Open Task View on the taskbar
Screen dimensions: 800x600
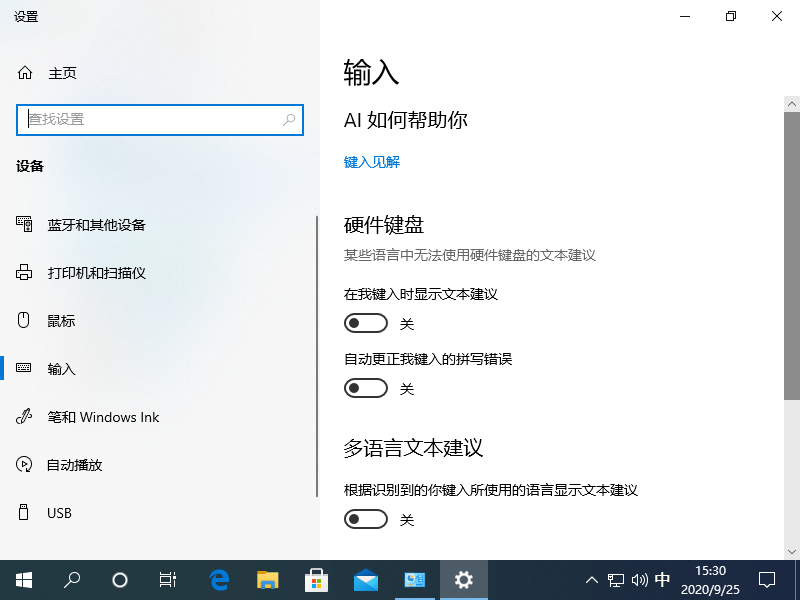pyautogui.click(x=167, y=580)
